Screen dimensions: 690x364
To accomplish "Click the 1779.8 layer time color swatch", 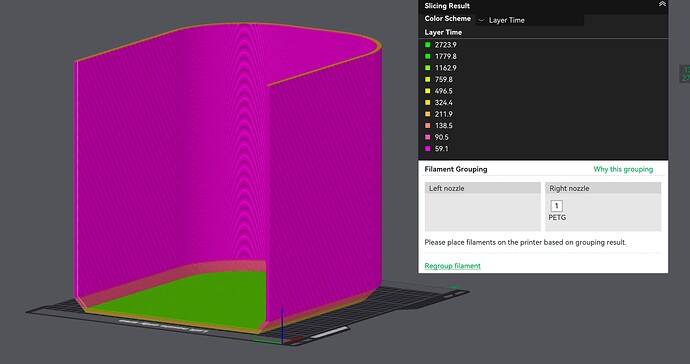I will coord(427,56).
